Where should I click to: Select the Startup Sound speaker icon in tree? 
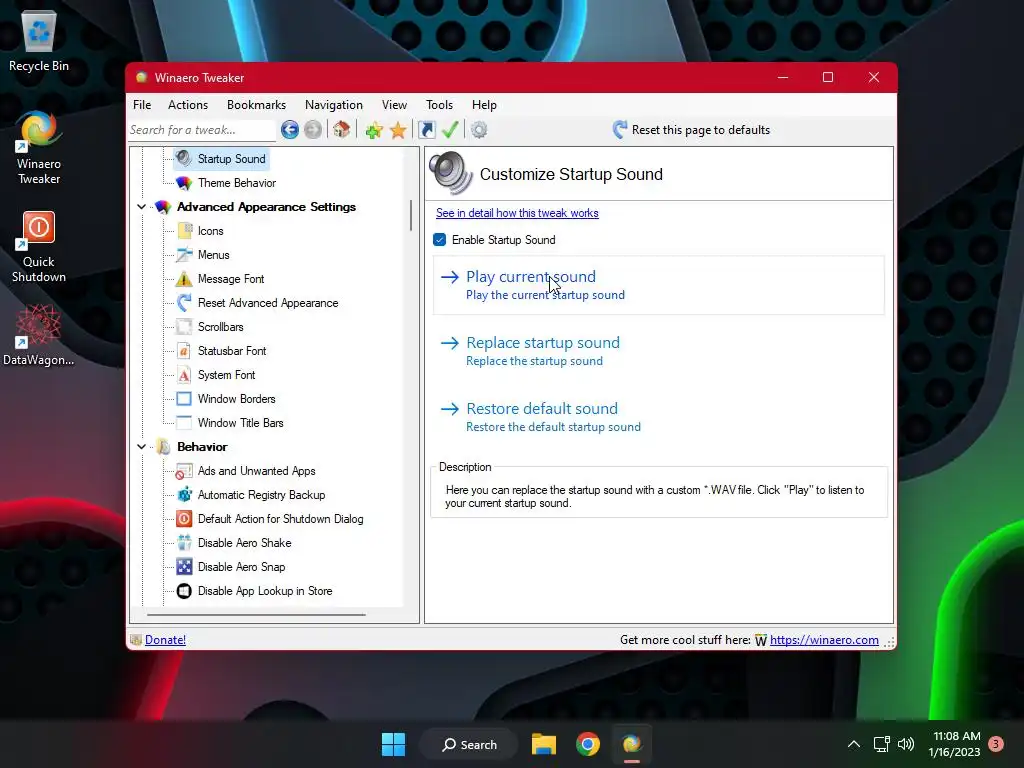184,159
